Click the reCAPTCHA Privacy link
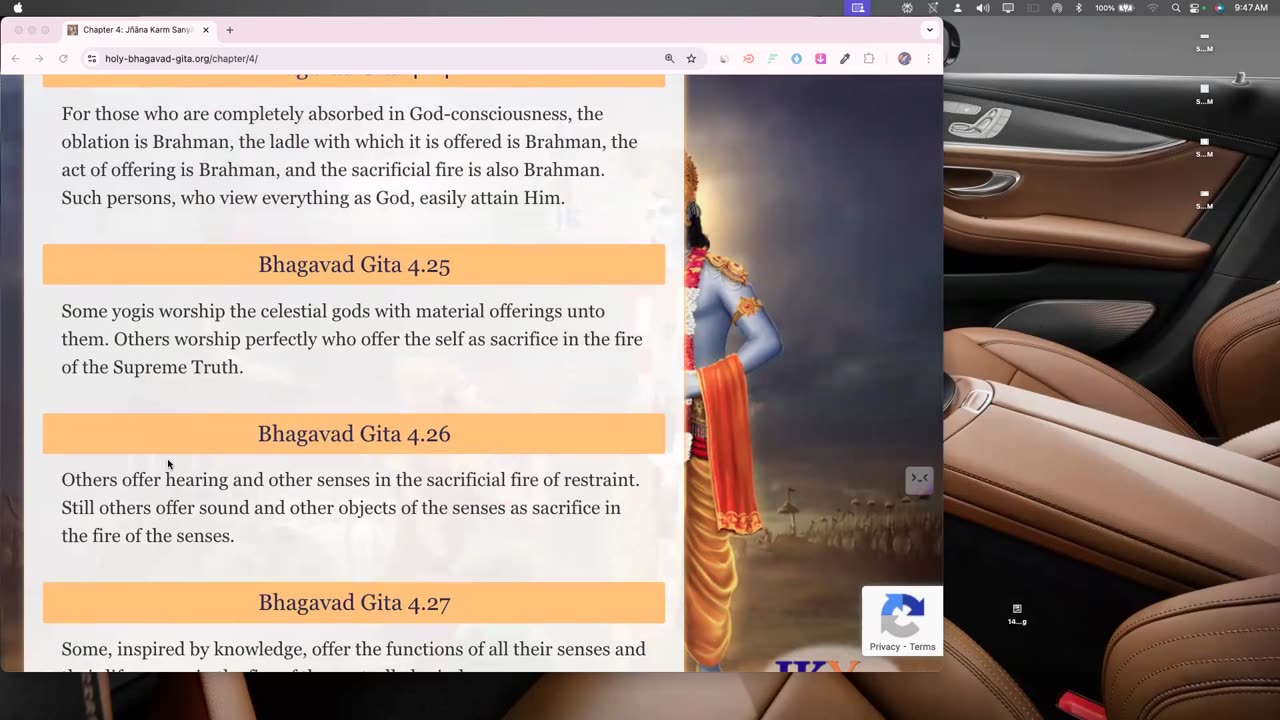This screenshot has width=1280, height=720. tap(885, 647)
